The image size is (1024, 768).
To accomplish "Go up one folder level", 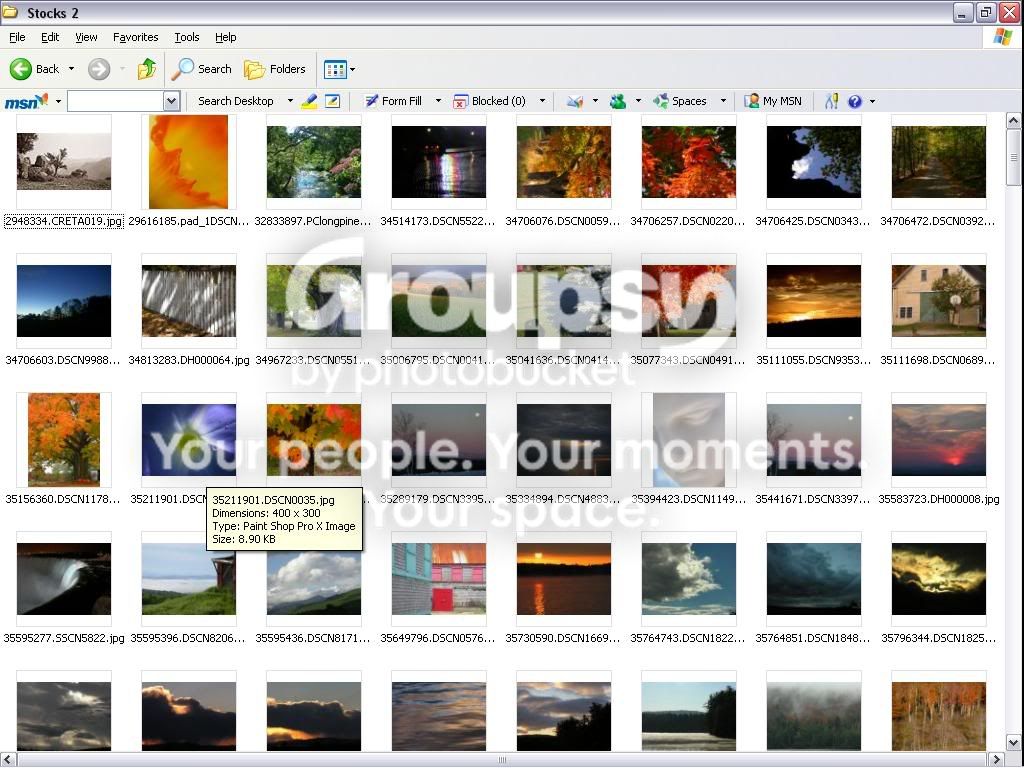I will tap(147, 69).
